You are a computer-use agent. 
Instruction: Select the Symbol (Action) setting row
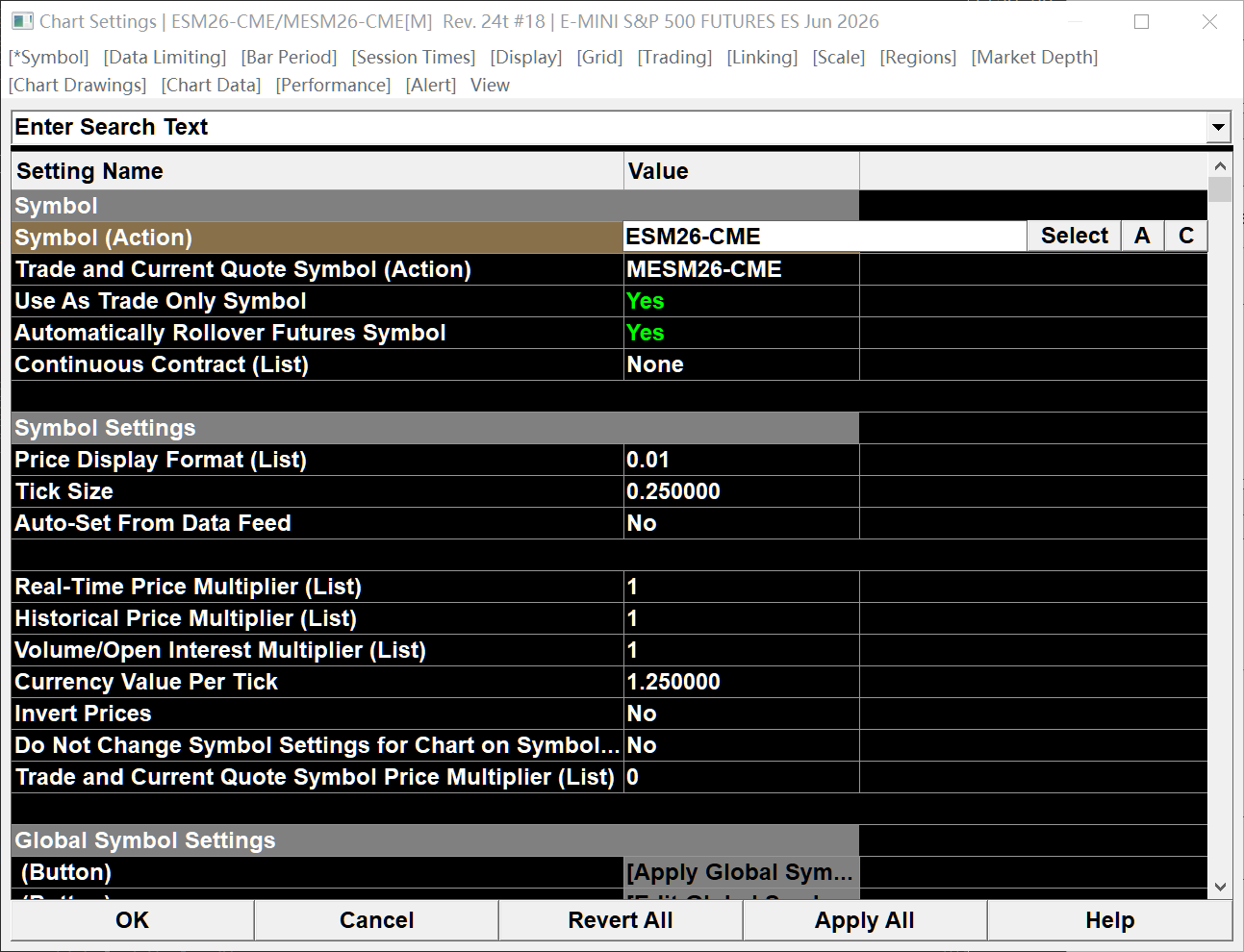coord(317,238)
